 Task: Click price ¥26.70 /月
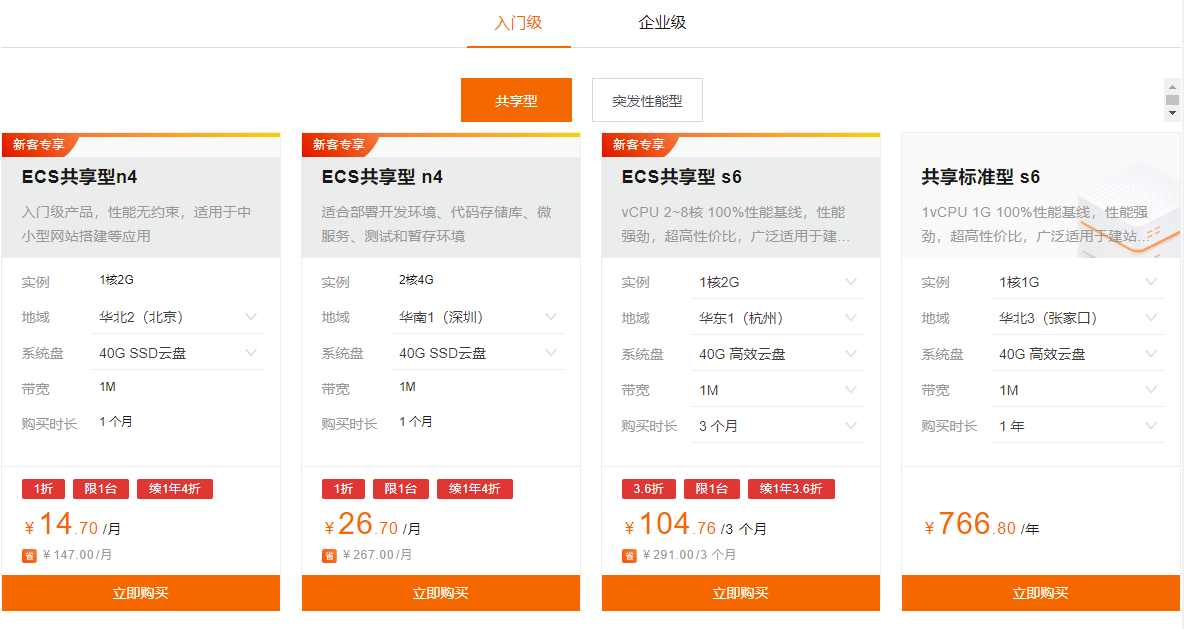coord(372,524)
